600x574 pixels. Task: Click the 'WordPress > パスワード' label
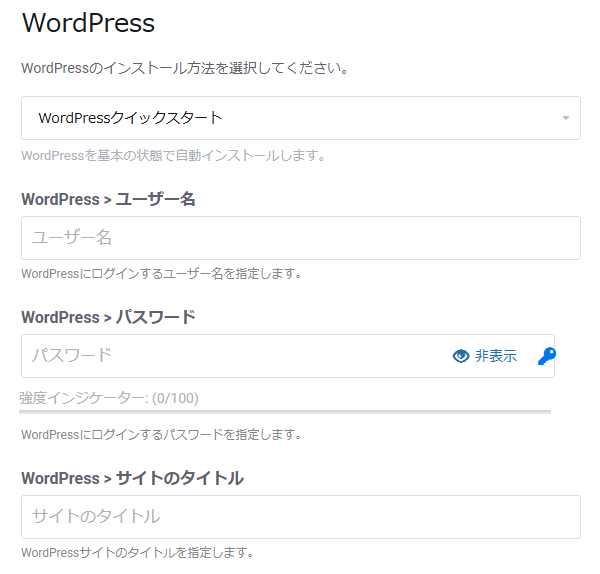(x=108, y=317)
